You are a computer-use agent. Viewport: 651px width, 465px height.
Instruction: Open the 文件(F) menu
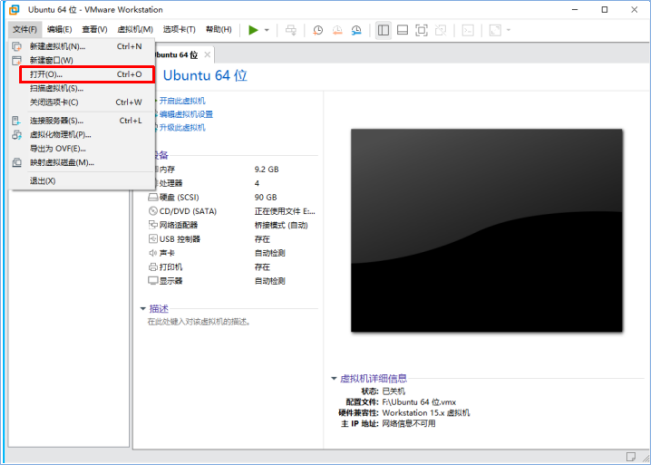click(25, 29)
